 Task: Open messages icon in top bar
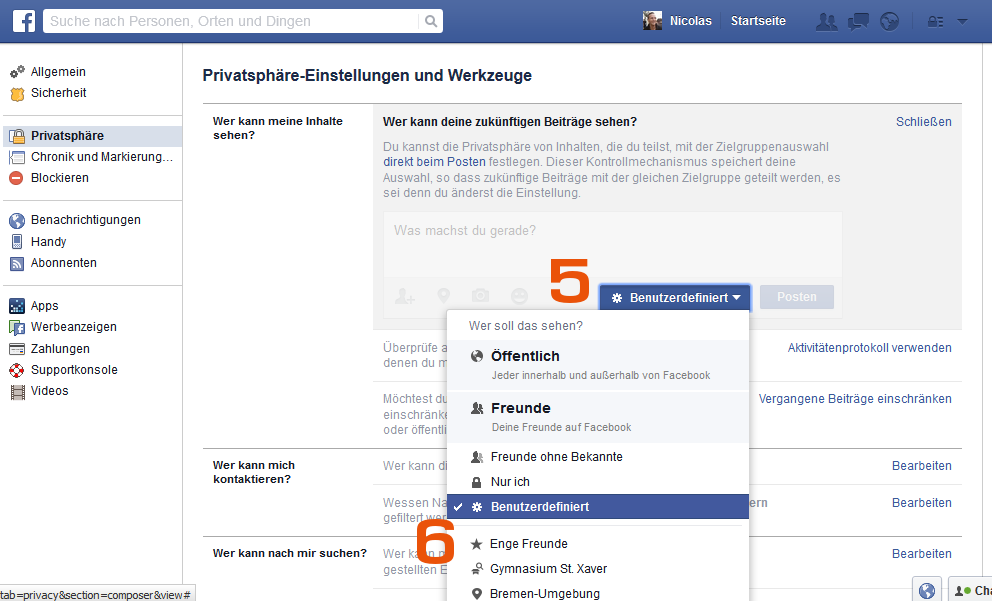coord(858,21)
